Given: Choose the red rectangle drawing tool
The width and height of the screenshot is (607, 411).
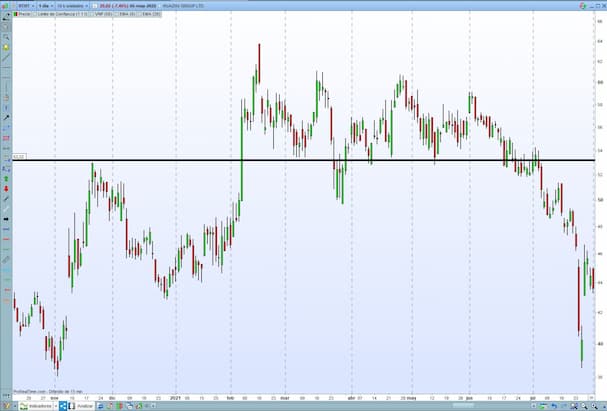Looking at the screenshot, I should [x=6, y=137].
